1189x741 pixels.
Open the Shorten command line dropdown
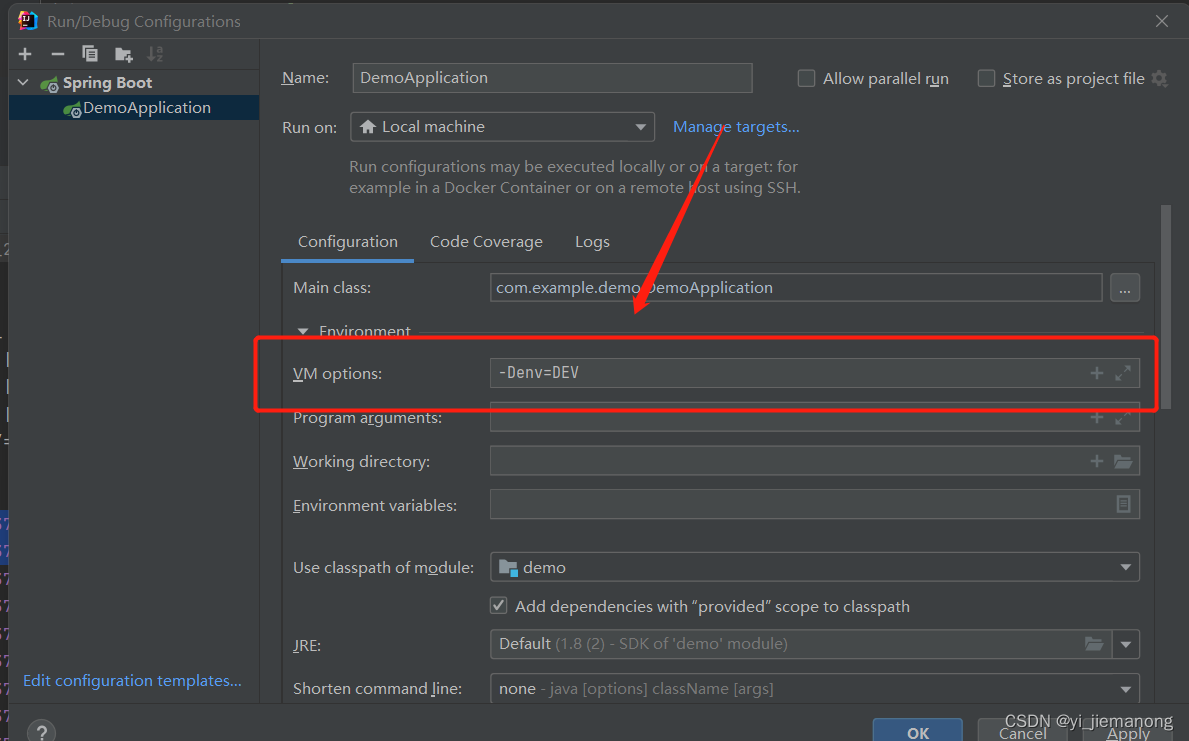1126,688
